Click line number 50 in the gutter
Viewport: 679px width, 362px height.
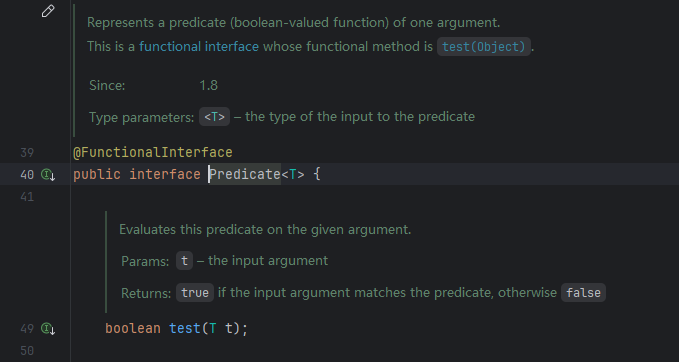point(27,350)
